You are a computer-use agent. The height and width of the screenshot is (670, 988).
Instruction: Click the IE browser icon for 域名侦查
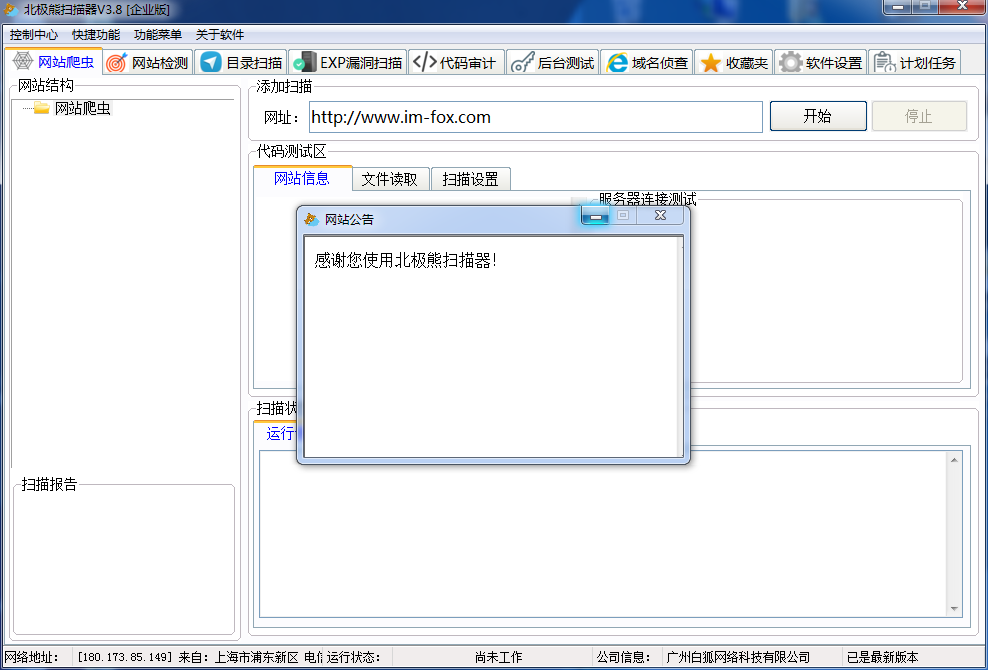tap(617, 63)
